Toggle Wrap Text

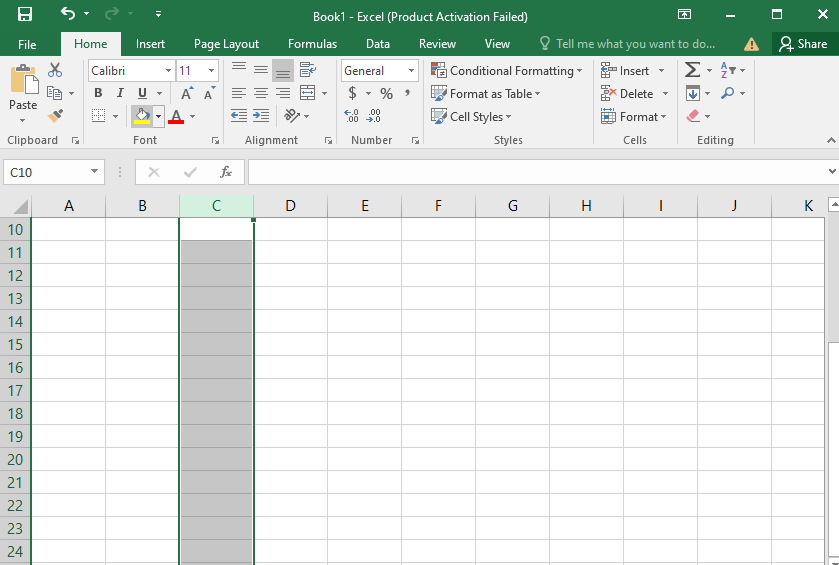click(308, 70)
